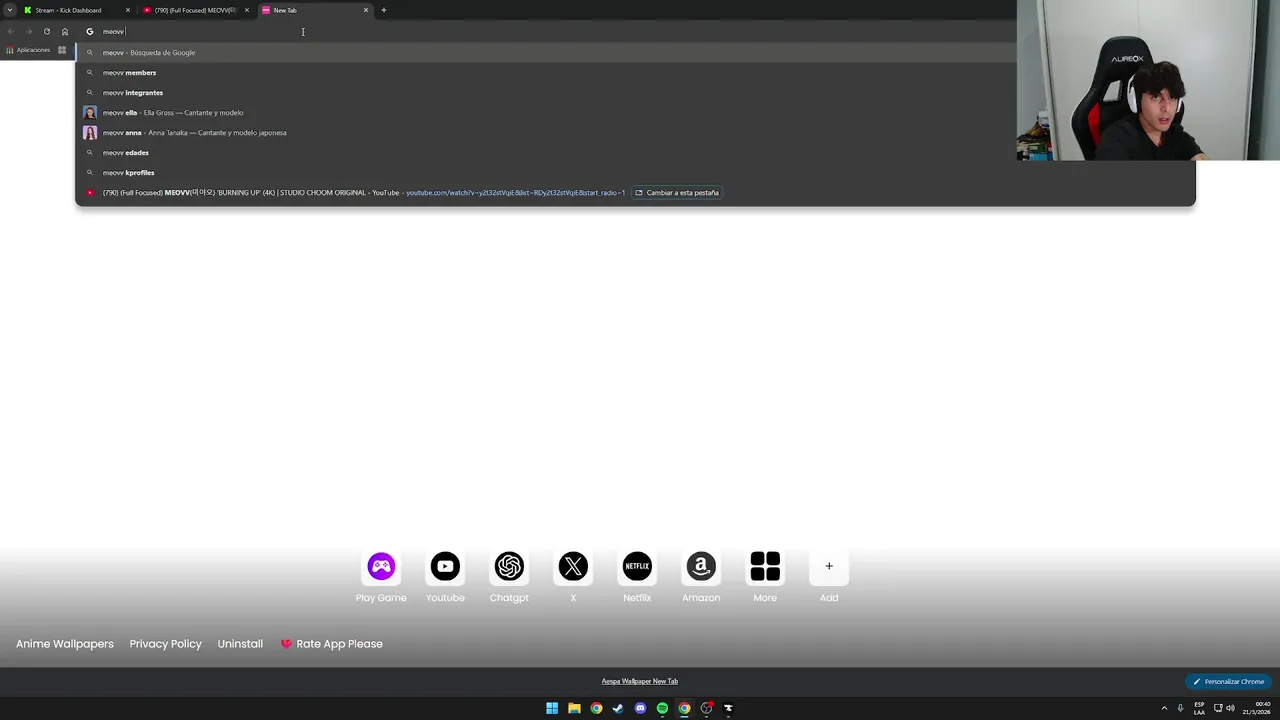The width and height of the screenshot is (1280, 720).
Task: Switch to Stream - Kick Dashboard tab
Action: pyautogui.click(x=76, y=10)
